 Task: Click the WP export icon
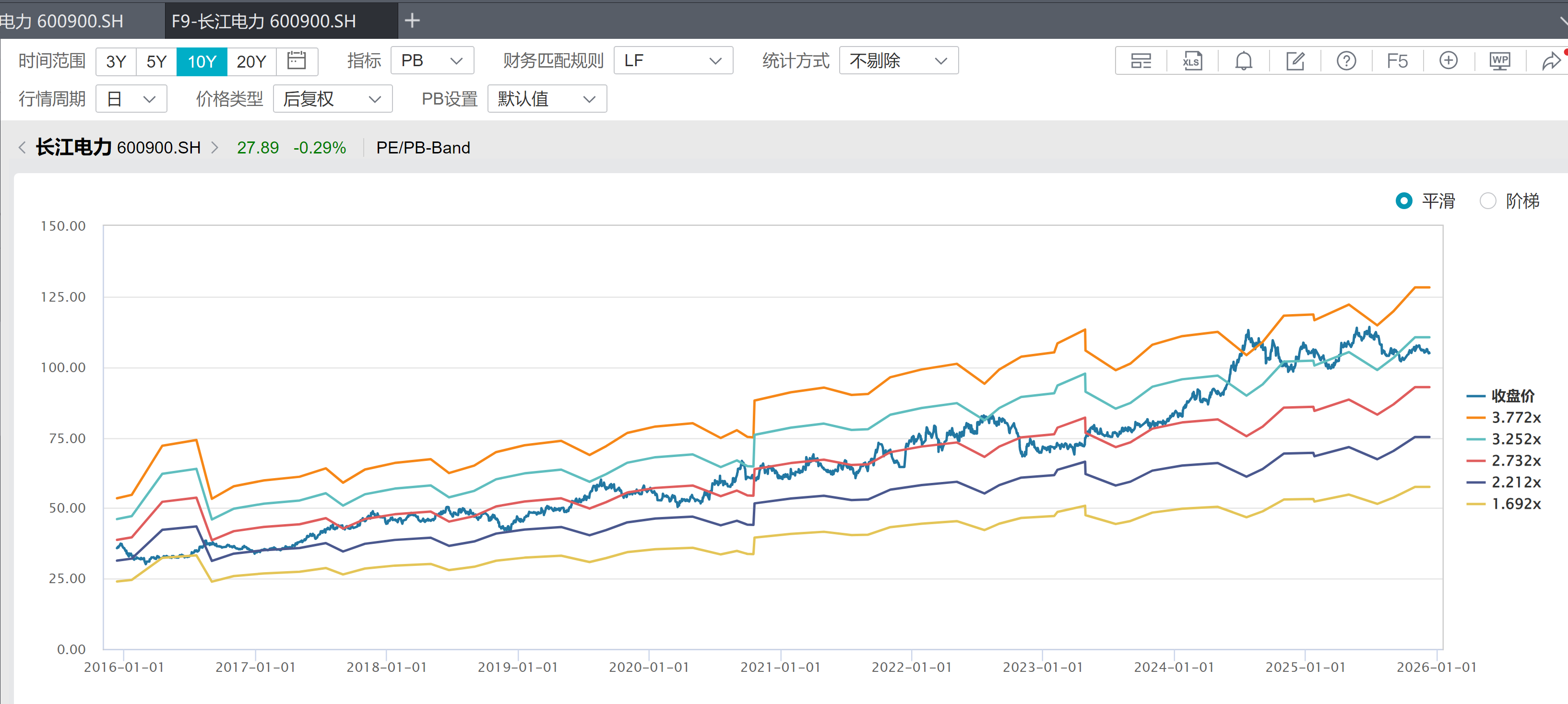click(1499, 61)
